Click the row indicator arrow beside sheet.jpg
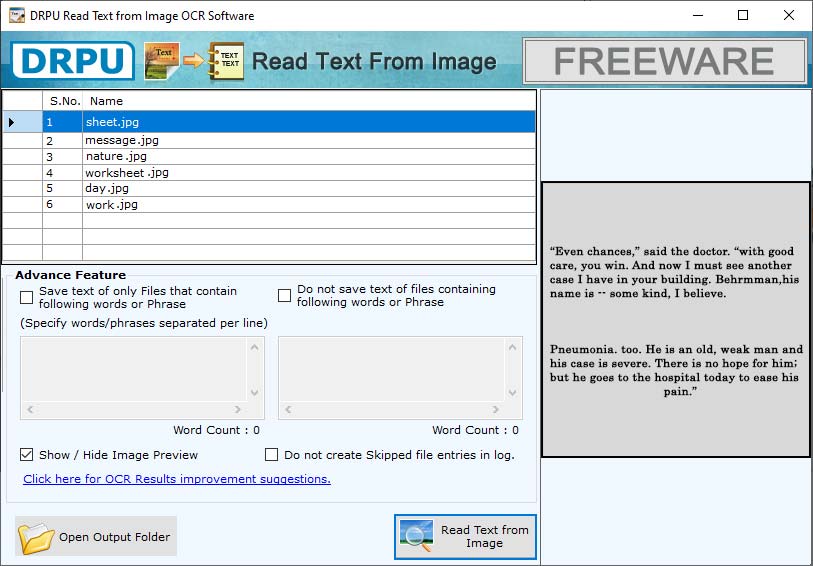The height and width of the screenshot is (566, 813). coord(11,122)
